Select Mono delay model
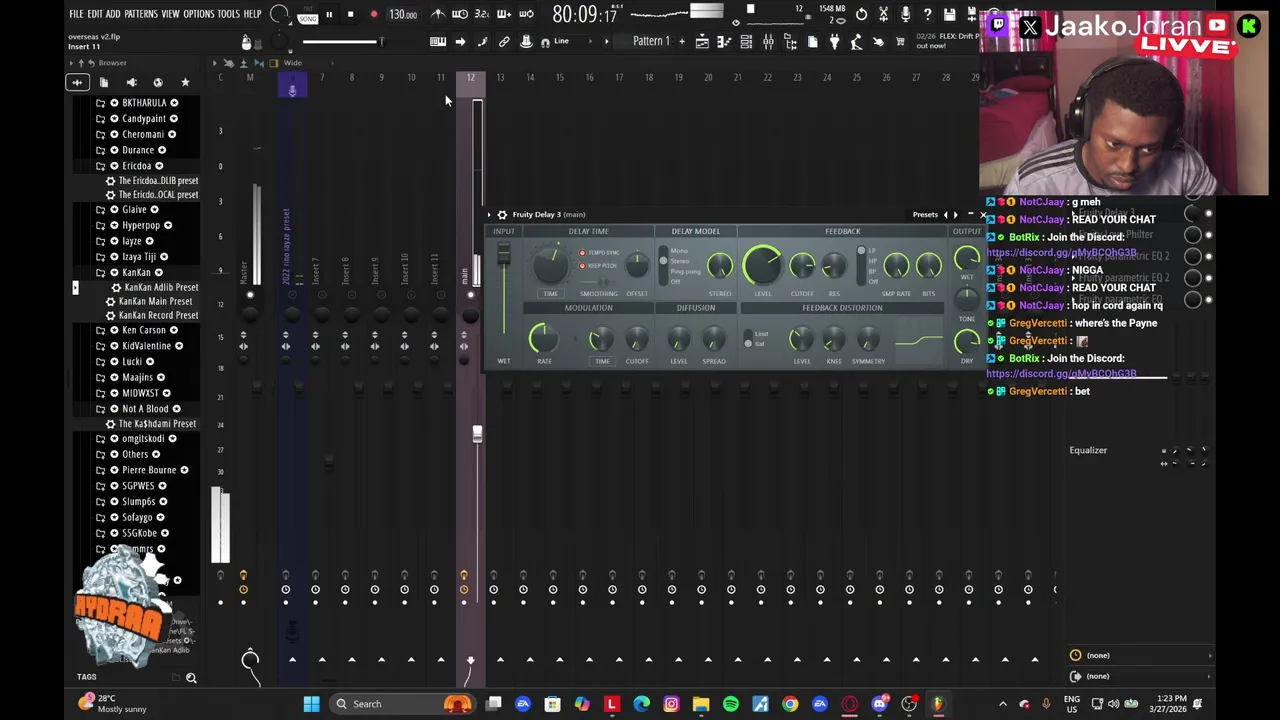 (679, 250)
